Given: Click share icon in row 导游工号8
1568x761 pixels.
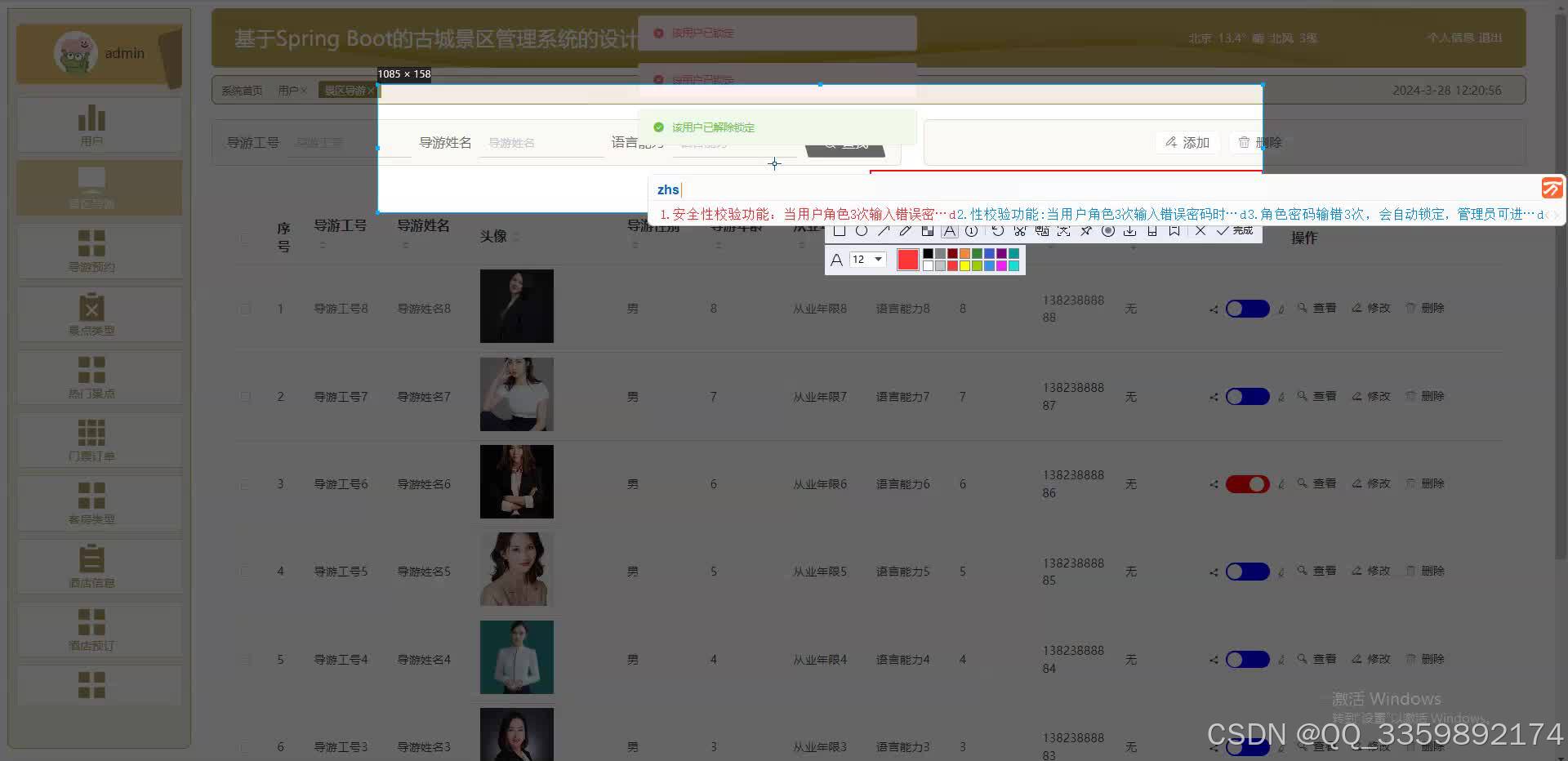Looking at the screenshot, I should (x=1214, y=309).
